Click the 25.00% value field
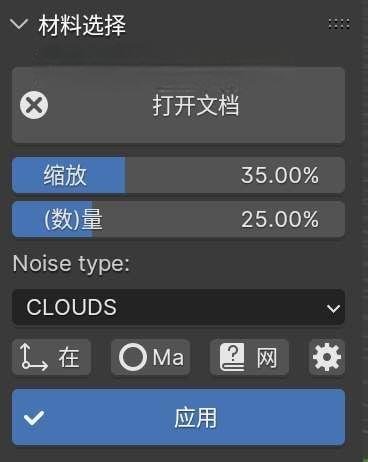This screenshot has height=462, width=368. 280,219
